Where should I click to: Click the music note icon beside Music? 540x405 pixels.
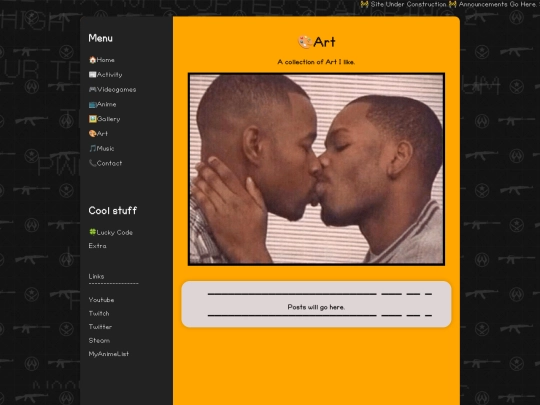coord(92,148)
